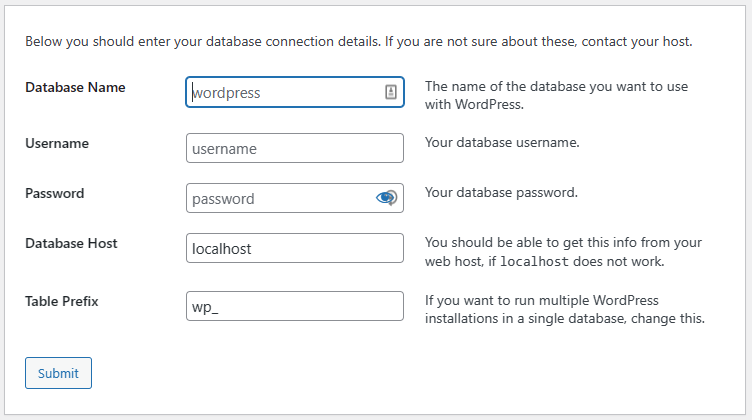The width and height of the screenshot is (752, 420).
Task: Click the 'Your database password.' description
Action: [x=501, y=192]
